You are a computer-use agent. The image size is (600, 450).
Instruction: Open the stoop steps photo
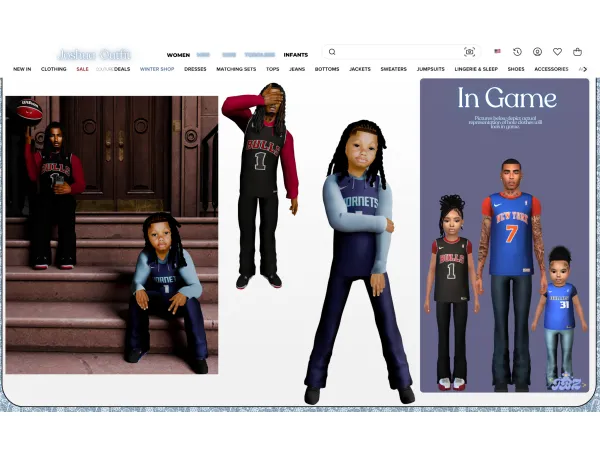112,235
